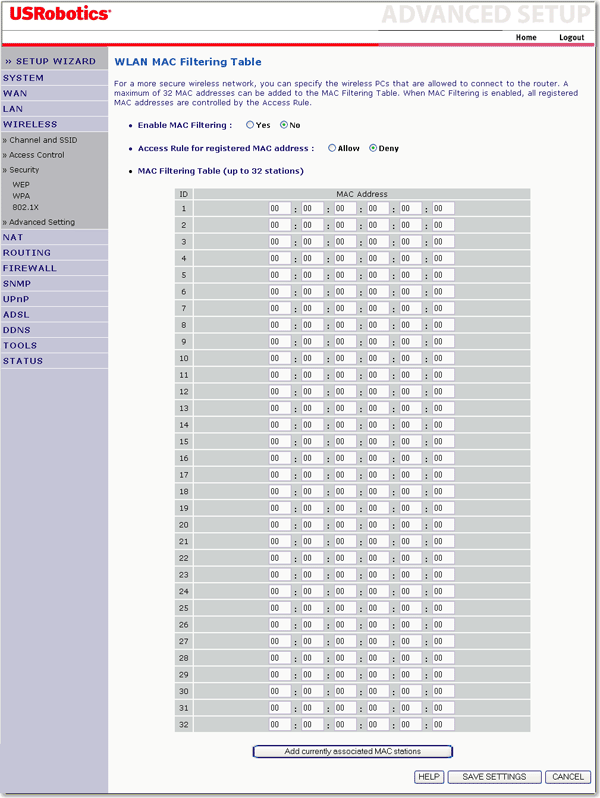Choose Allow access rule radio button
The image size is (600, 798).
pos(332,148)
